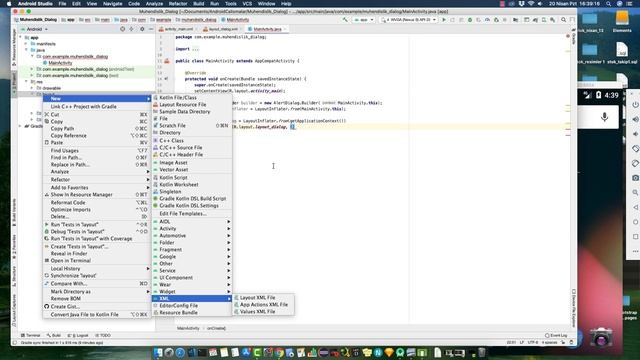Open stok_takip1.sql file on desktop
The width and height of the screenshot is (640, 360).
pos(622,54)
